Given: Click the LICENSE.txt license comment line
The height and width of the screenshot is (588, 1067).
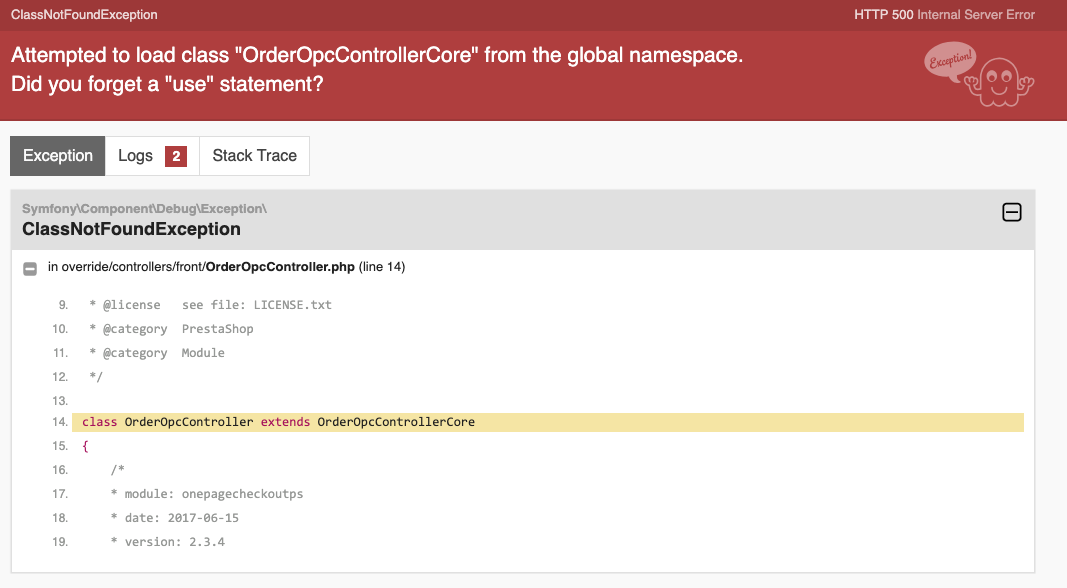Looking at the screenshot, I should [210, 305].
